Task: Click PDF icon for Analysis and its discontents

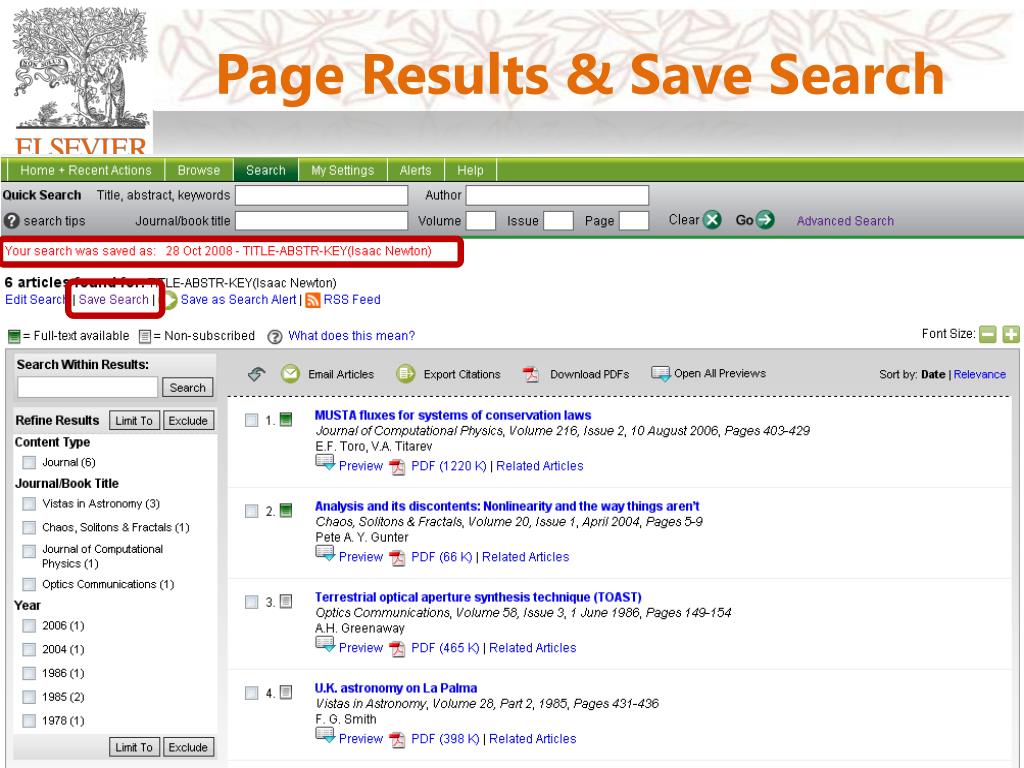Action: coord(397,558)
